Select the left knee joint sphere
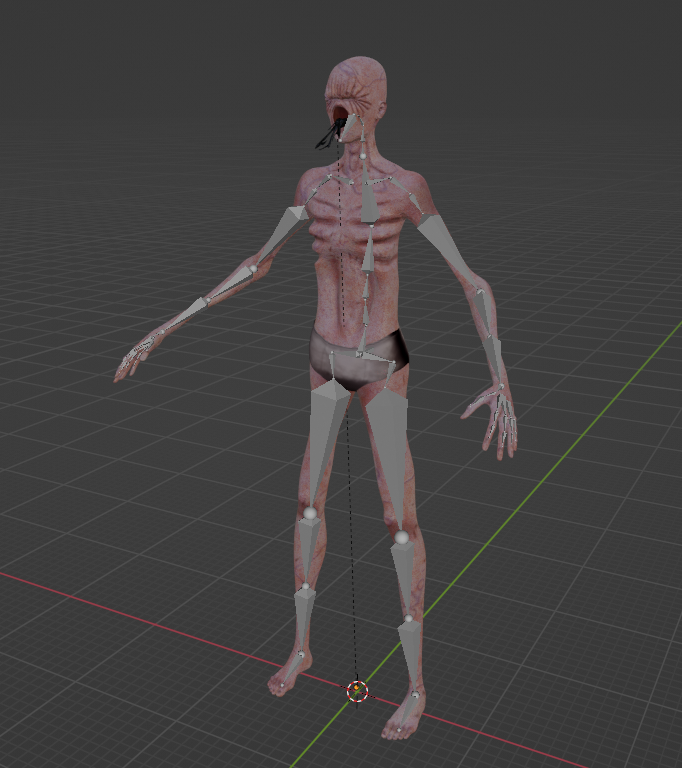 coord(401,537)
